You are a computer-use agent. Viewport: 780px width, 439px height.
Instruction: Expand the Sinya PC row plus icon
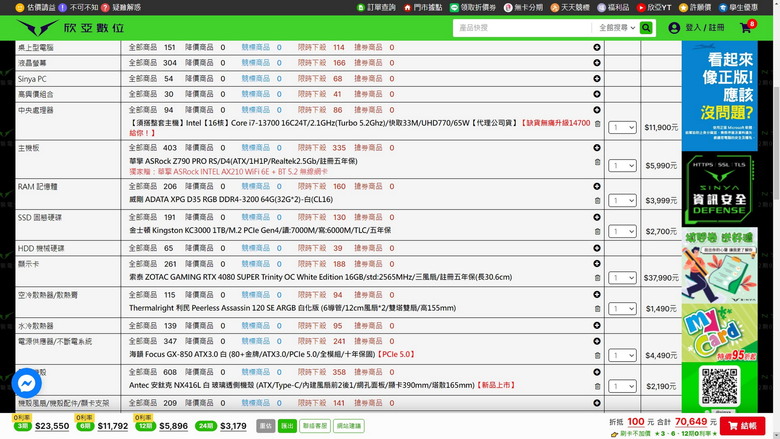[x=596, y=79]
